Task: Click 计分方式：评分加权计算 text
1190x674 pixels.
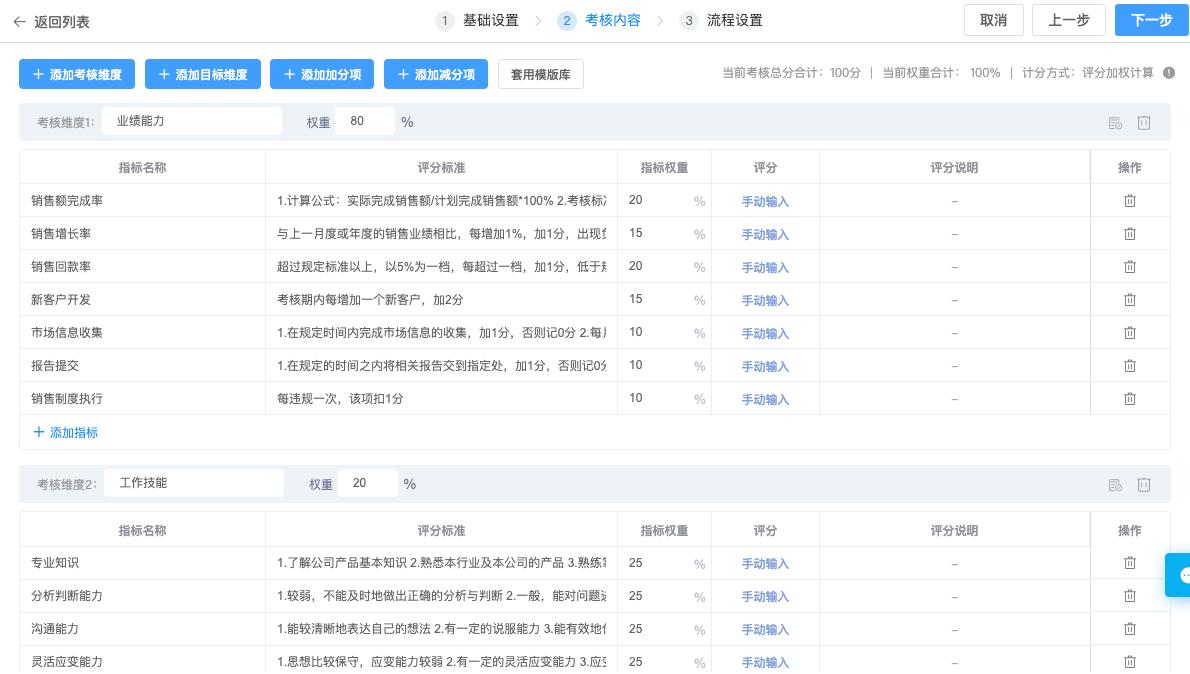Action: [x=1088, y=73]
